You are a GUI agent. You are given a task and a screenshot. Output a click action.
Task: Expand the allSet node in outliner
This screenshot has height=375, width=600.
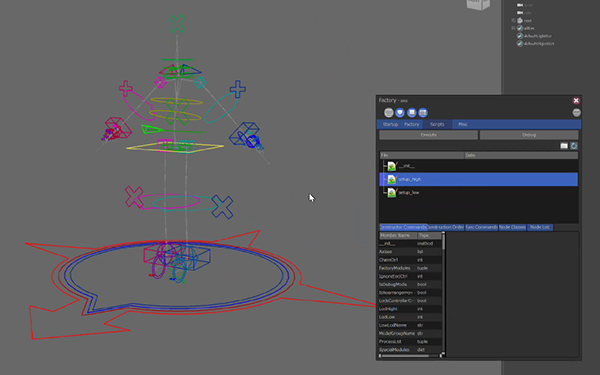pyautogui.click(x=514, y=28)
